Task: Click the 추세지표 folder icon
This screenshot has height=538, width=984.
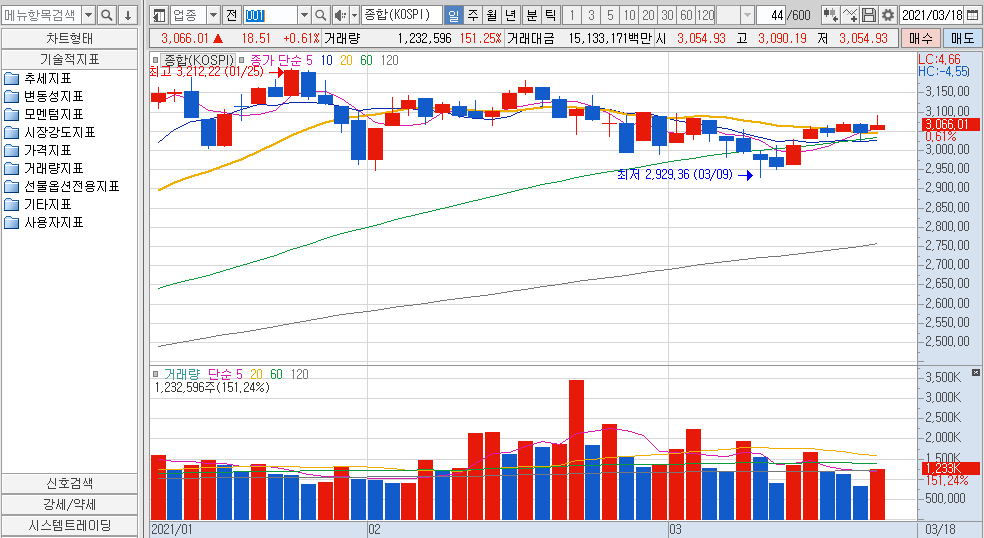Action: pyautogui.click(x=12, y=78)
